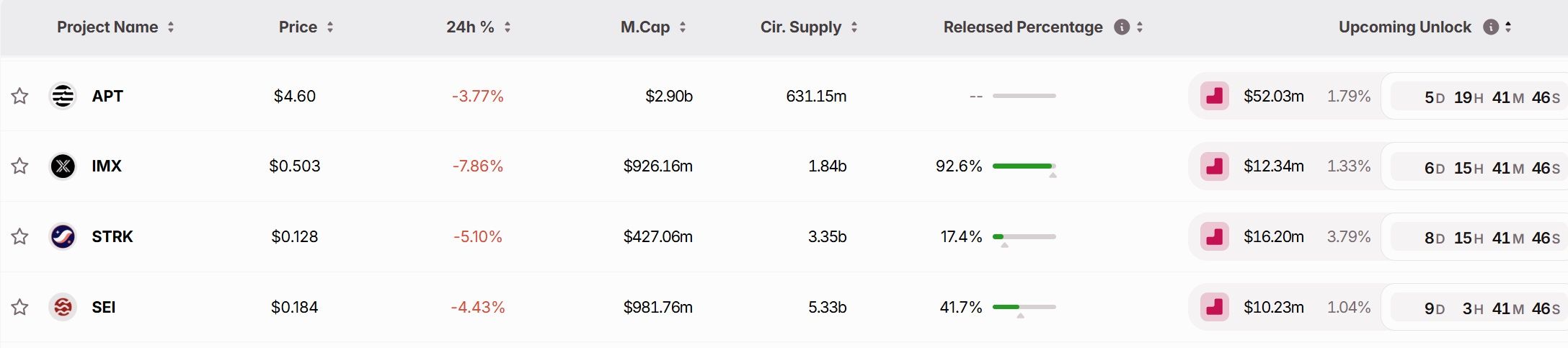Viewport: 1568px width, 348px height.
Task: Open the SEI project name link
Action: (104, 307)
